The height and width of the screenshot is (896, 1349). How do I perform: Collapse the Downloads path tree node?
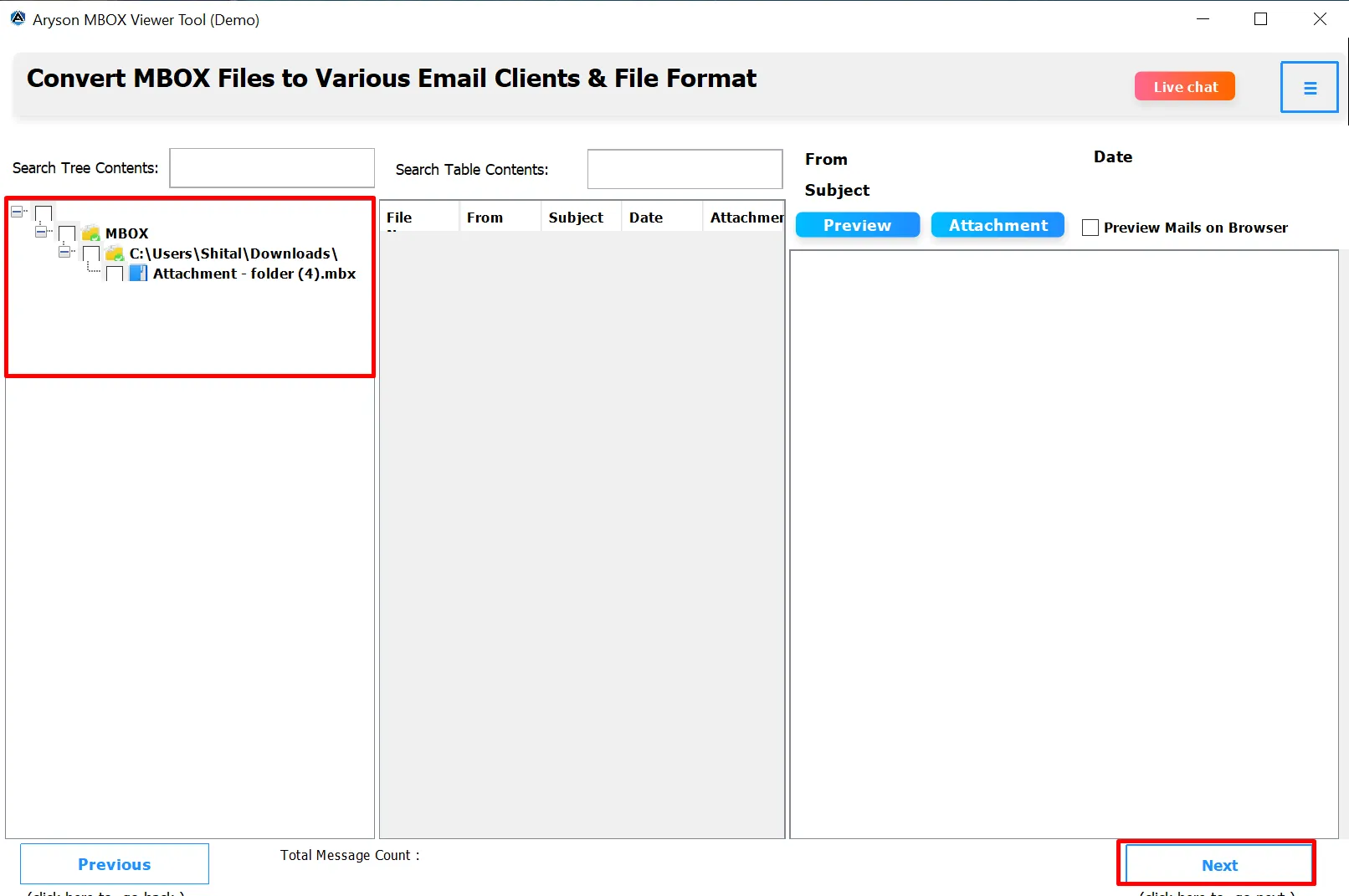(64, 252)
